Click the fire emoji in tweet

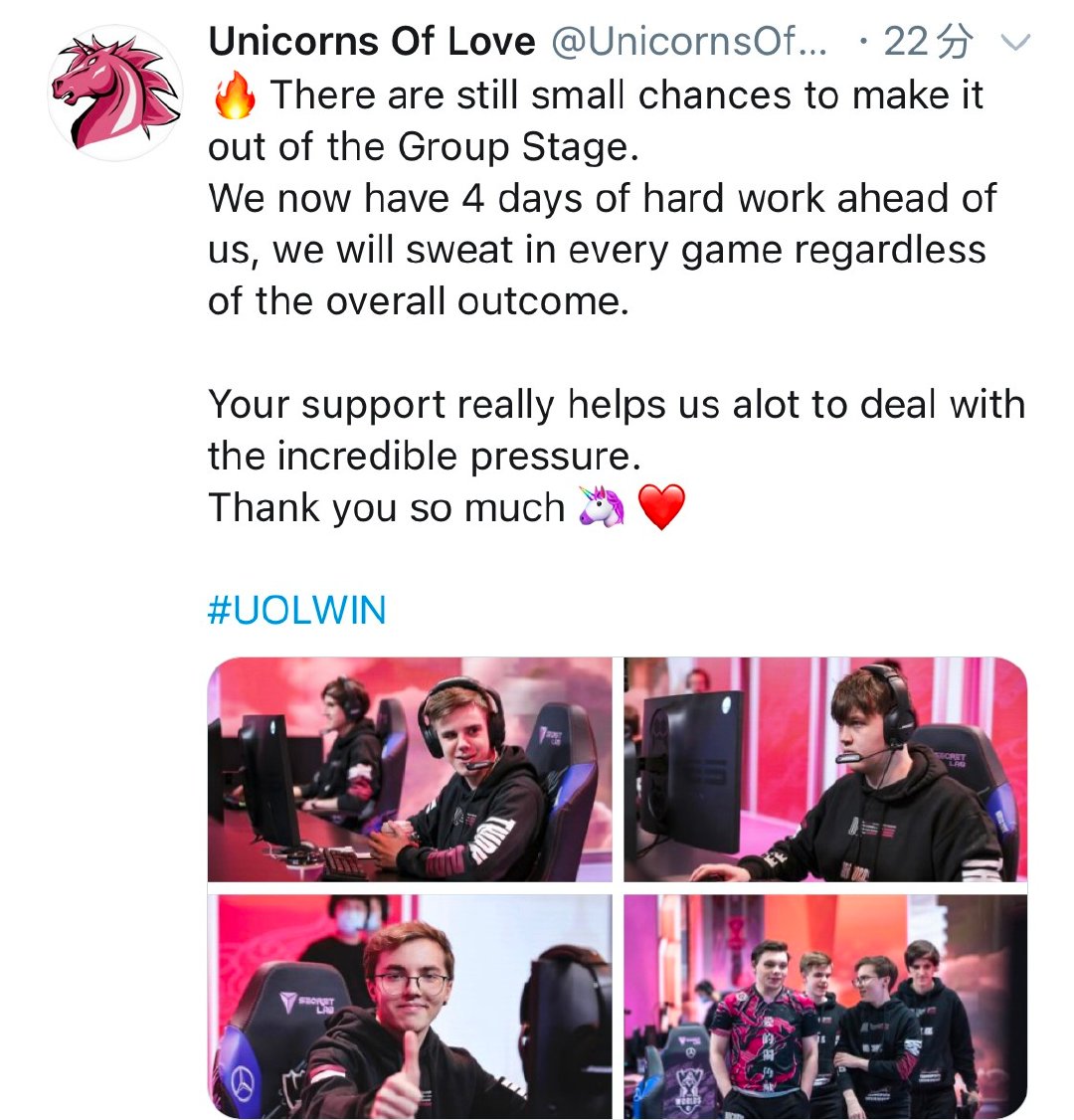[x=235, y=95]
